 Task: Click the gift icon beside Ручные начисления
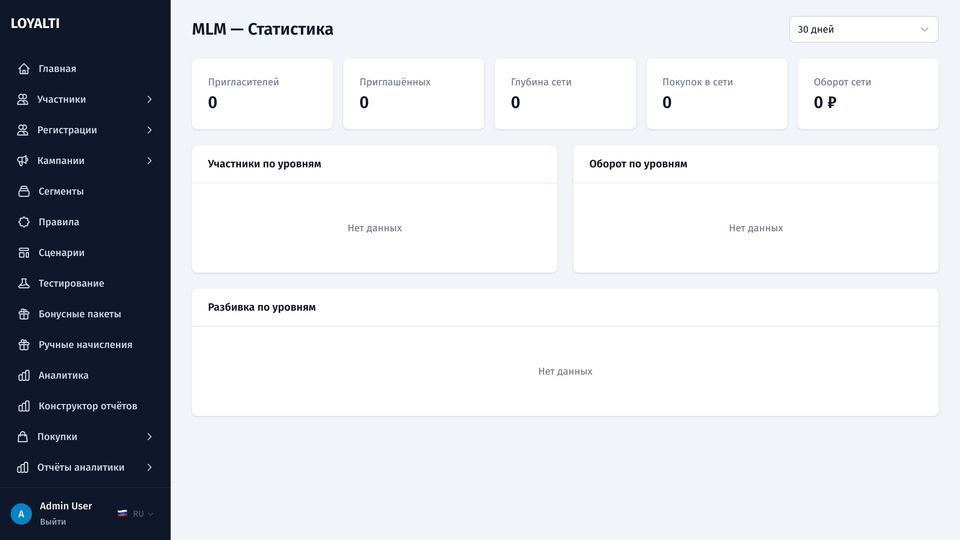coord(24,345)
